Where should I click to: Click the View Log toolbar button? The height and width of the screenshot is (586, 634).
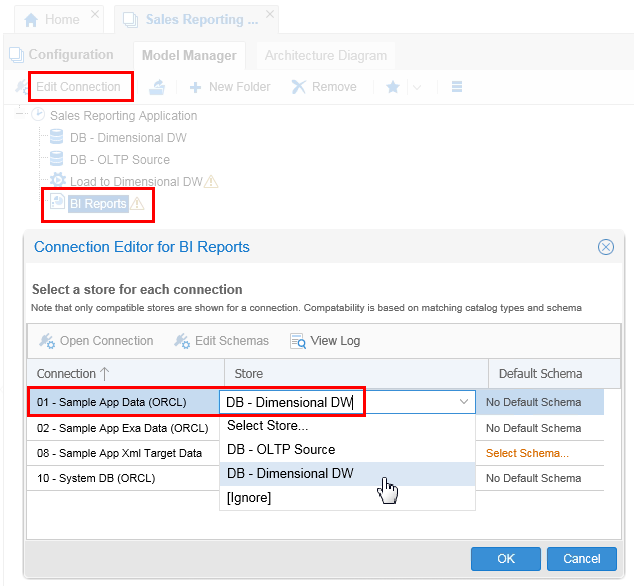[325, 341]
